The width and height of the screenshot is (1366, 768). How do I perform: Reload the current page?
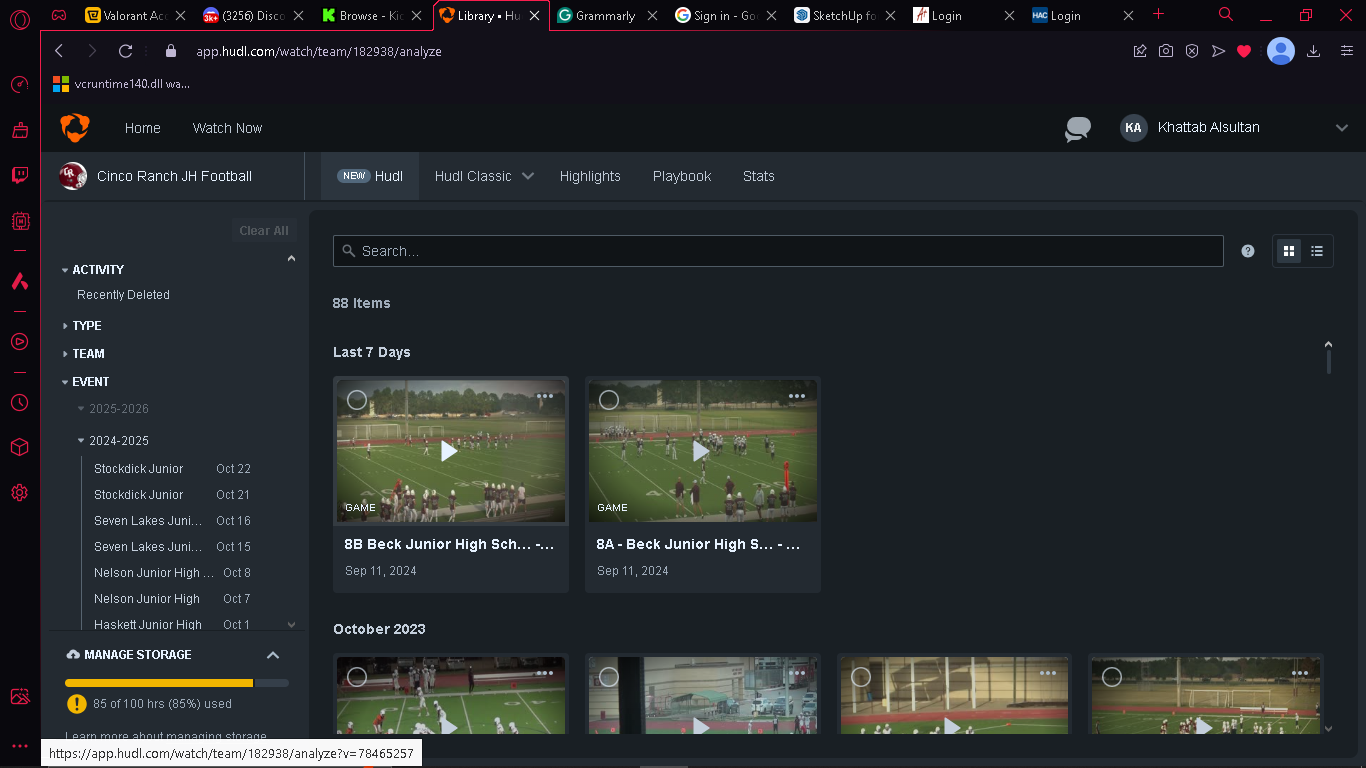coord(125,51)
